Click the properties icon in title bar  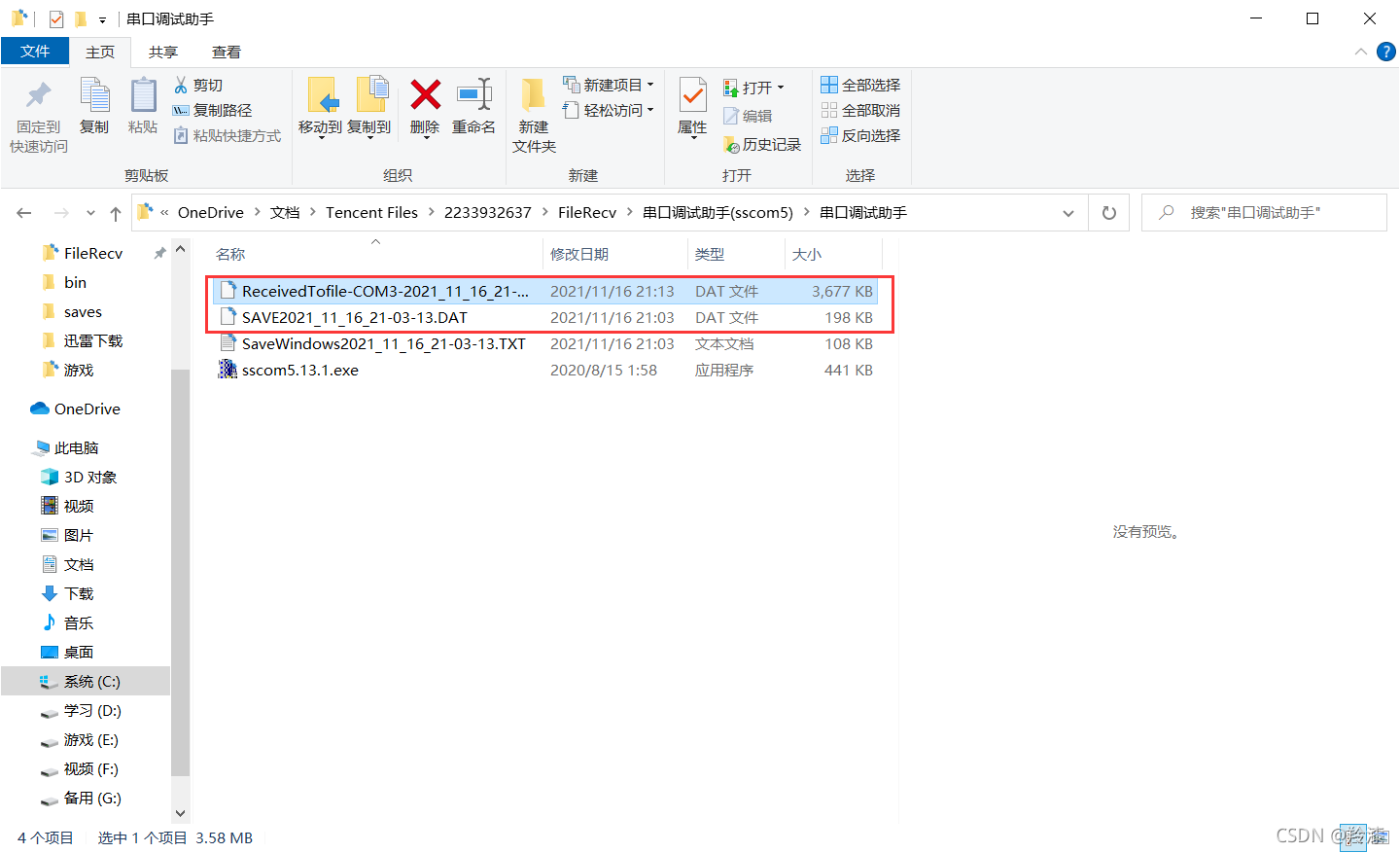[56, 18]
